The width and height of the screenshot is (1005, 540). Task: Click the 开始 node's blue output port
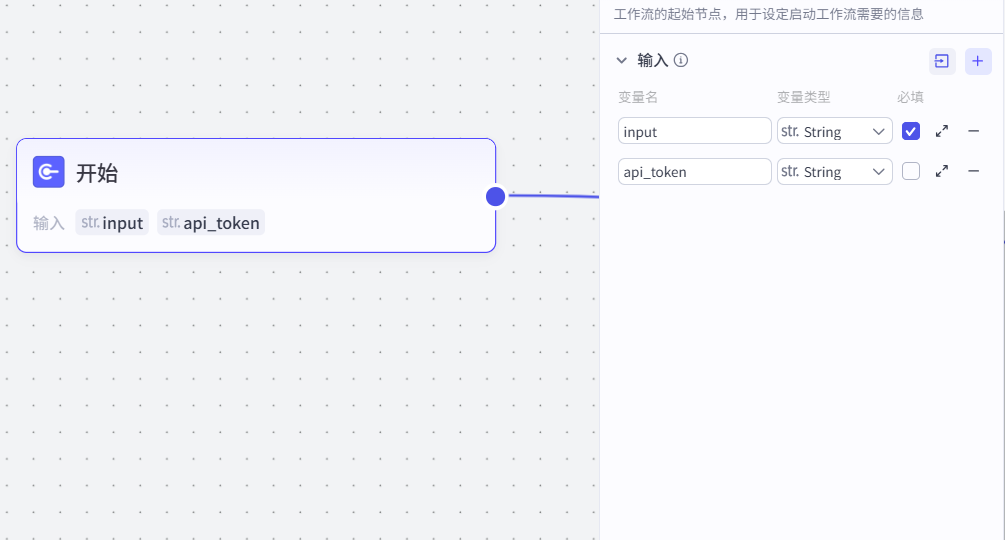pyautogui.click(x=495, y=196)
